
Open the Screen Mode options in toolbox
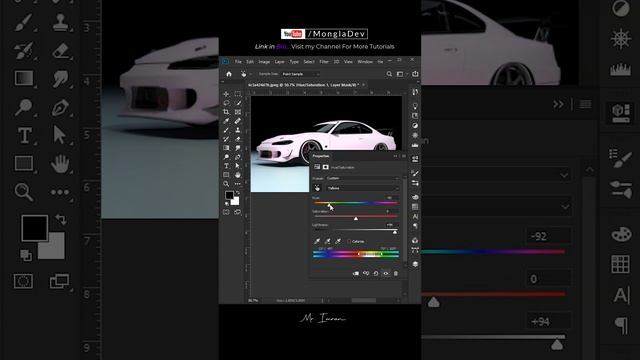(x=238, y=212)
